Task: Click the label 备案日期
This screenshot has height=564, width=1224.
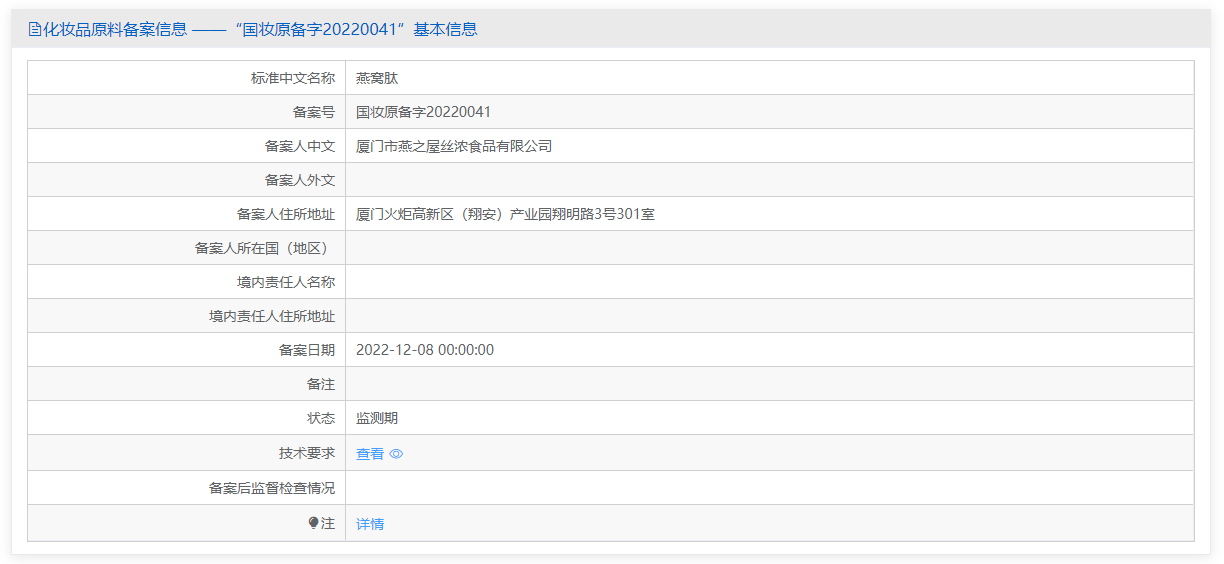Action: pyautogui.click(x=307, y=350)
